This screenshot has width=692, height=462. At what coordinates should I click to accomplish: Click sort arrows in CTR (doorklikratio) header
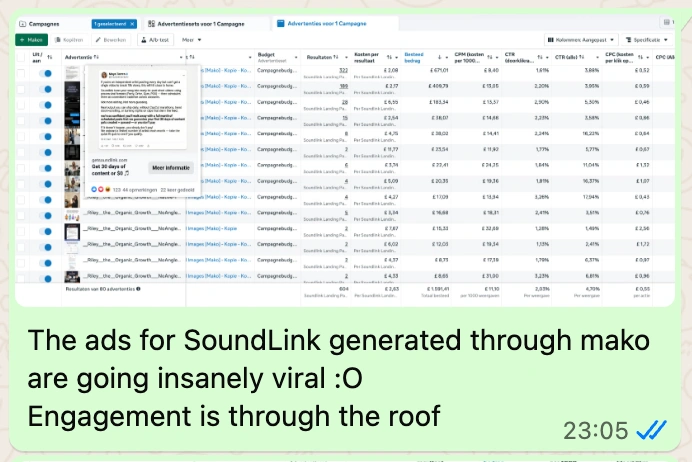coord(540,57)
